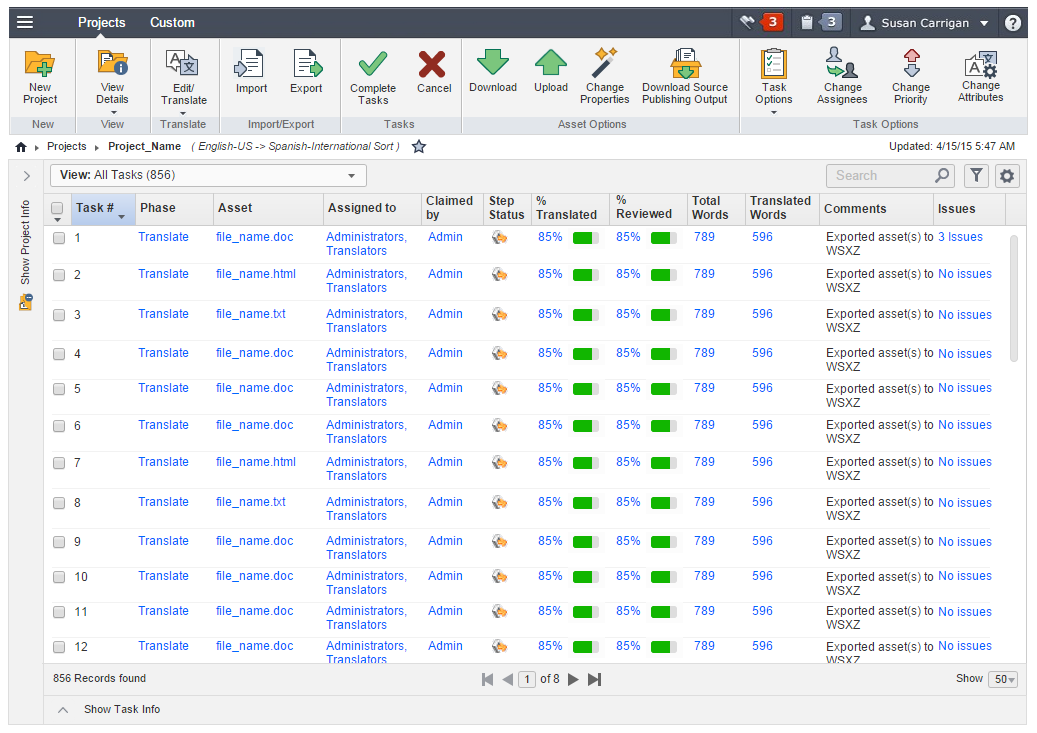Click the Upload asset icon
Image resolution: width=1037 pixels, height=733 pixels.
tap(550, 63)
